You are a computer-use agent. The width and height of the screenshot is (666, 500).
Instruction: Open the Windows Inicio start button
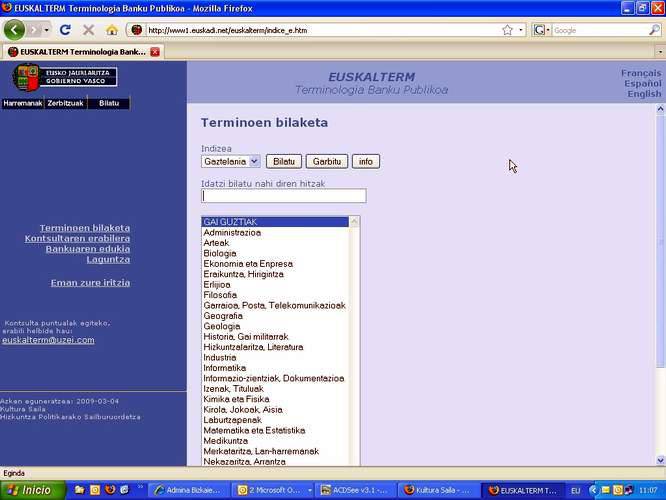[33, 490]
